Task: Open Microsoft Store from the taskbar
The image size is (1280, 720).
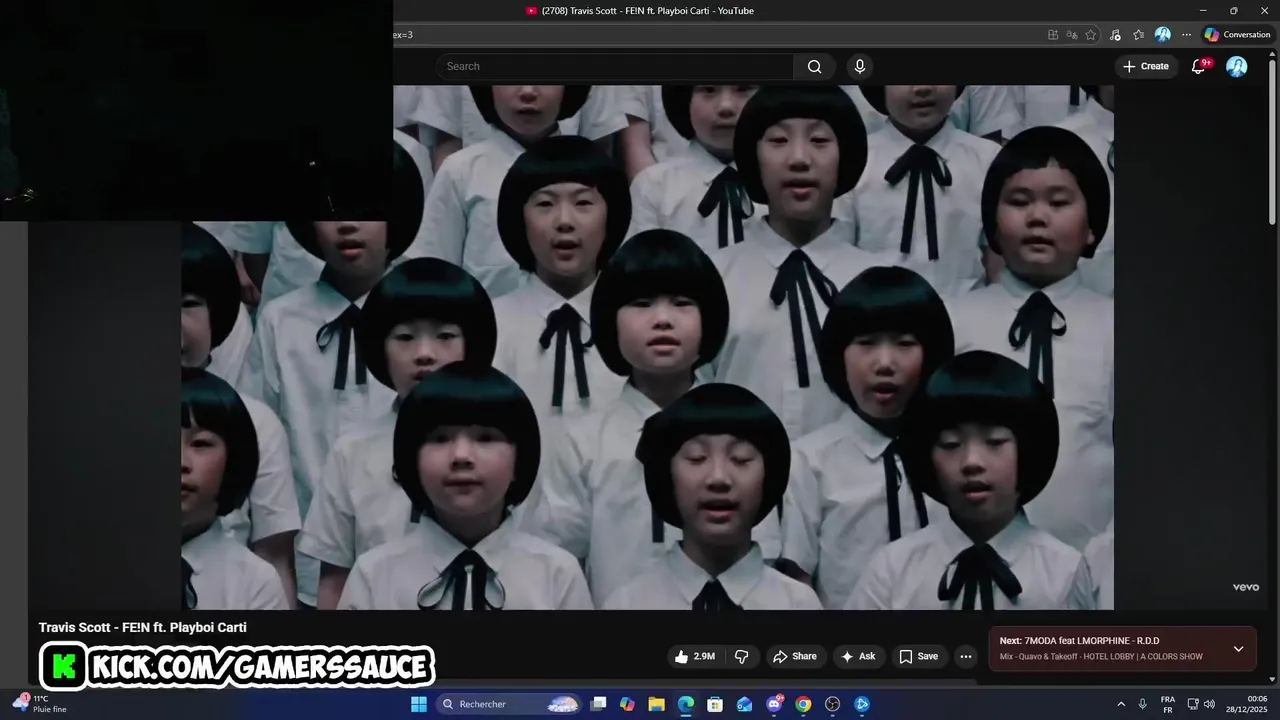Action: tap(715, 704)
